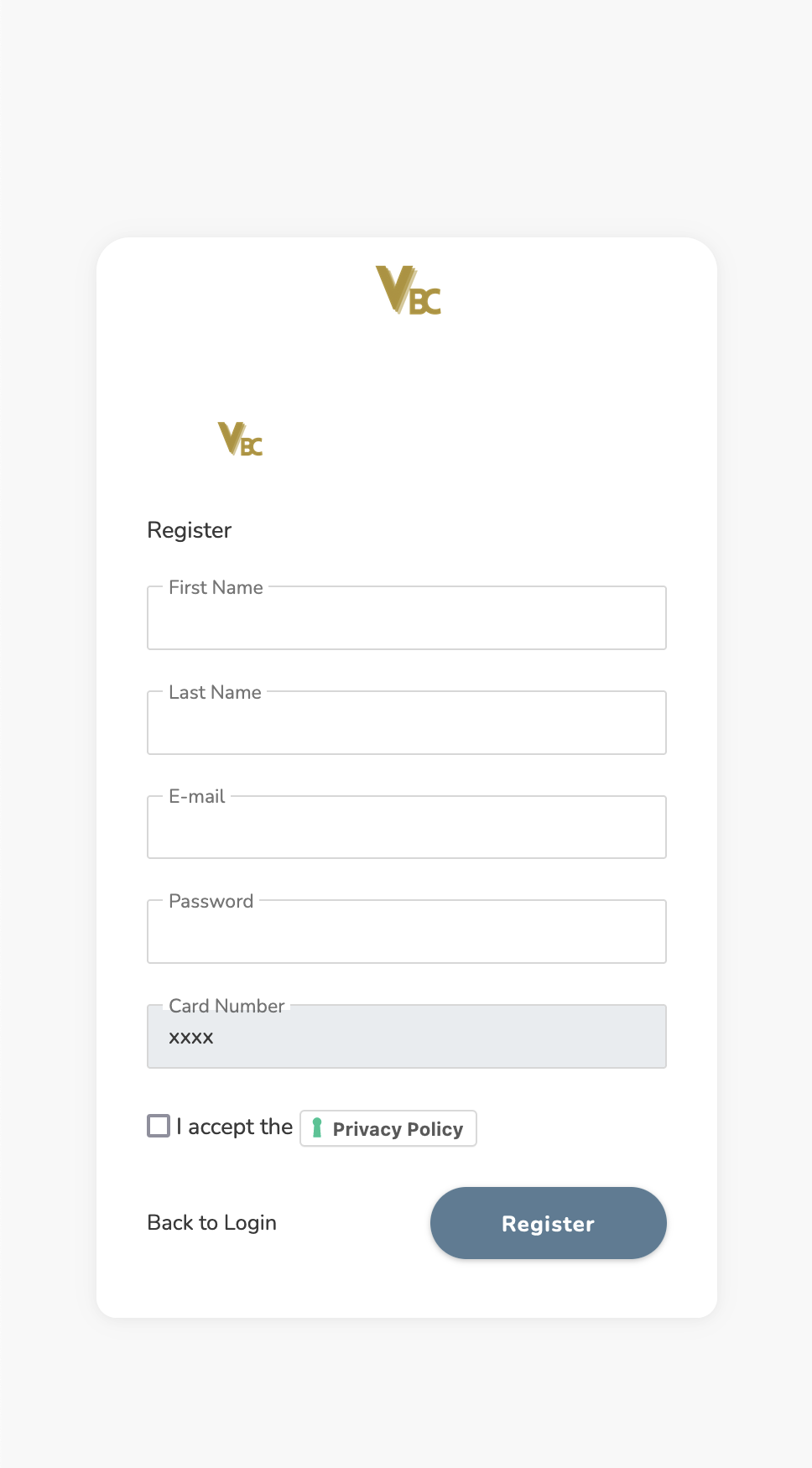This screenshot has width=812, height=1468.
Task: Click the smaller VBC logo above Register heading
Action: 240,439
